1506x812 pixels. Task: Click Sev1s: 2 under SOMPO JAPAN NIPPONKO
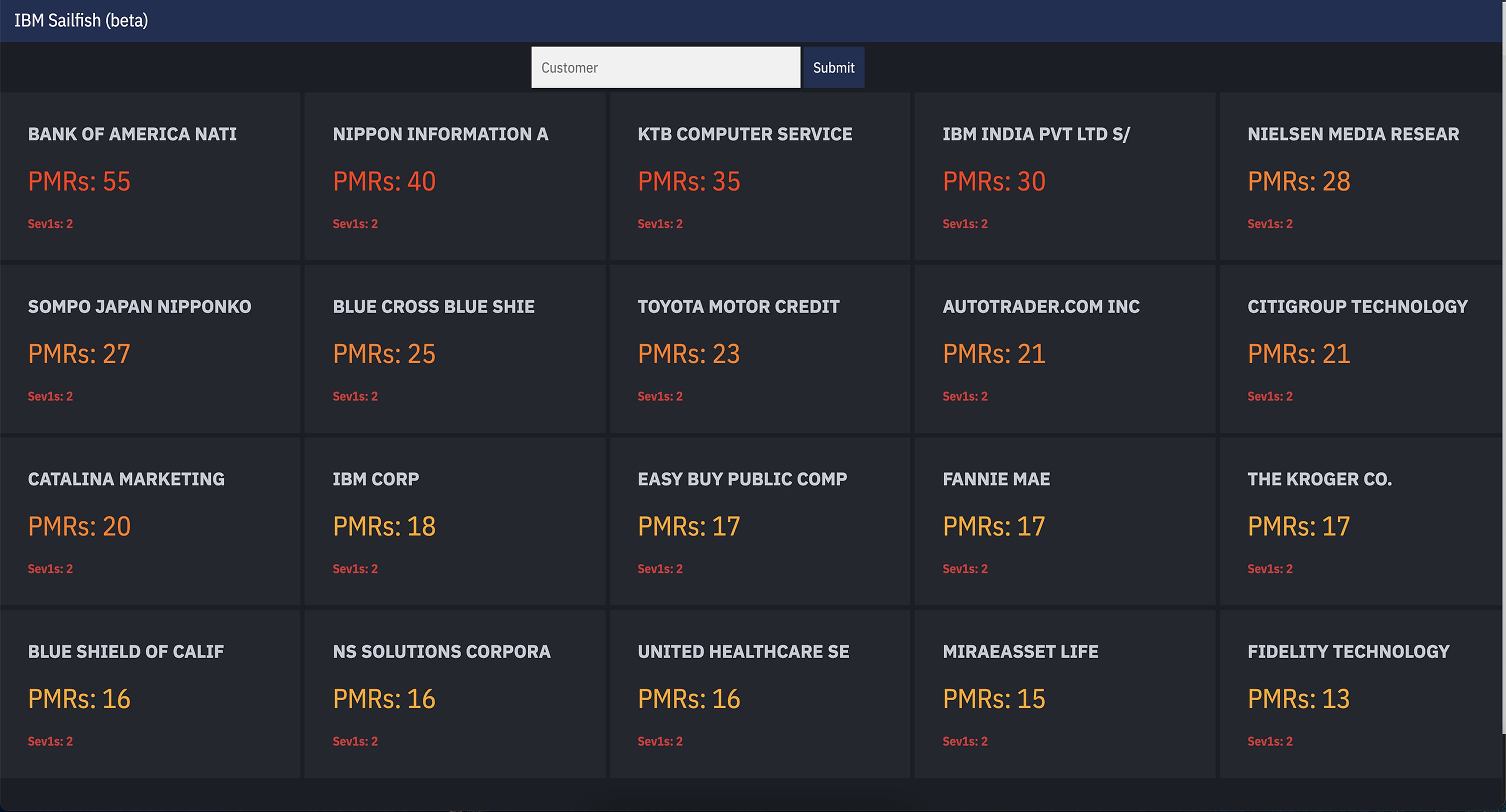(x=50, y=396)
